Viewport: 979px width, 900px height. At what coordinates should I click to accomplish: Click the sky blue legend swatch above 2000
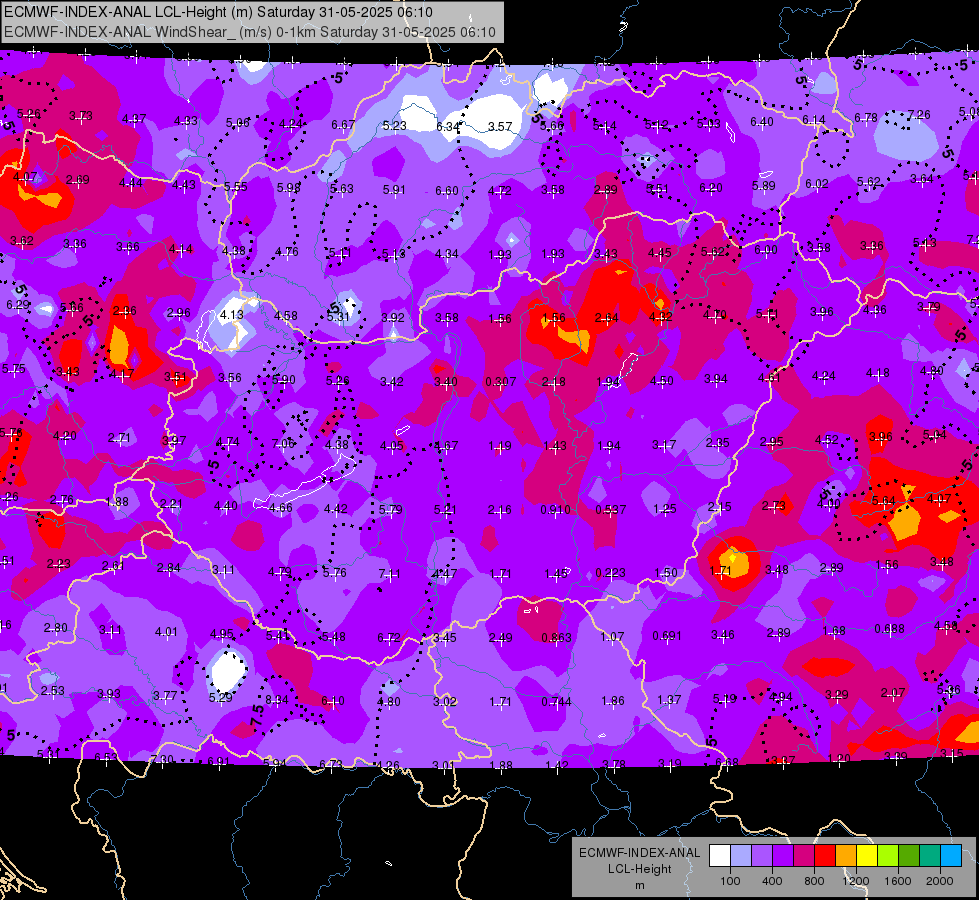pos(951,856)
